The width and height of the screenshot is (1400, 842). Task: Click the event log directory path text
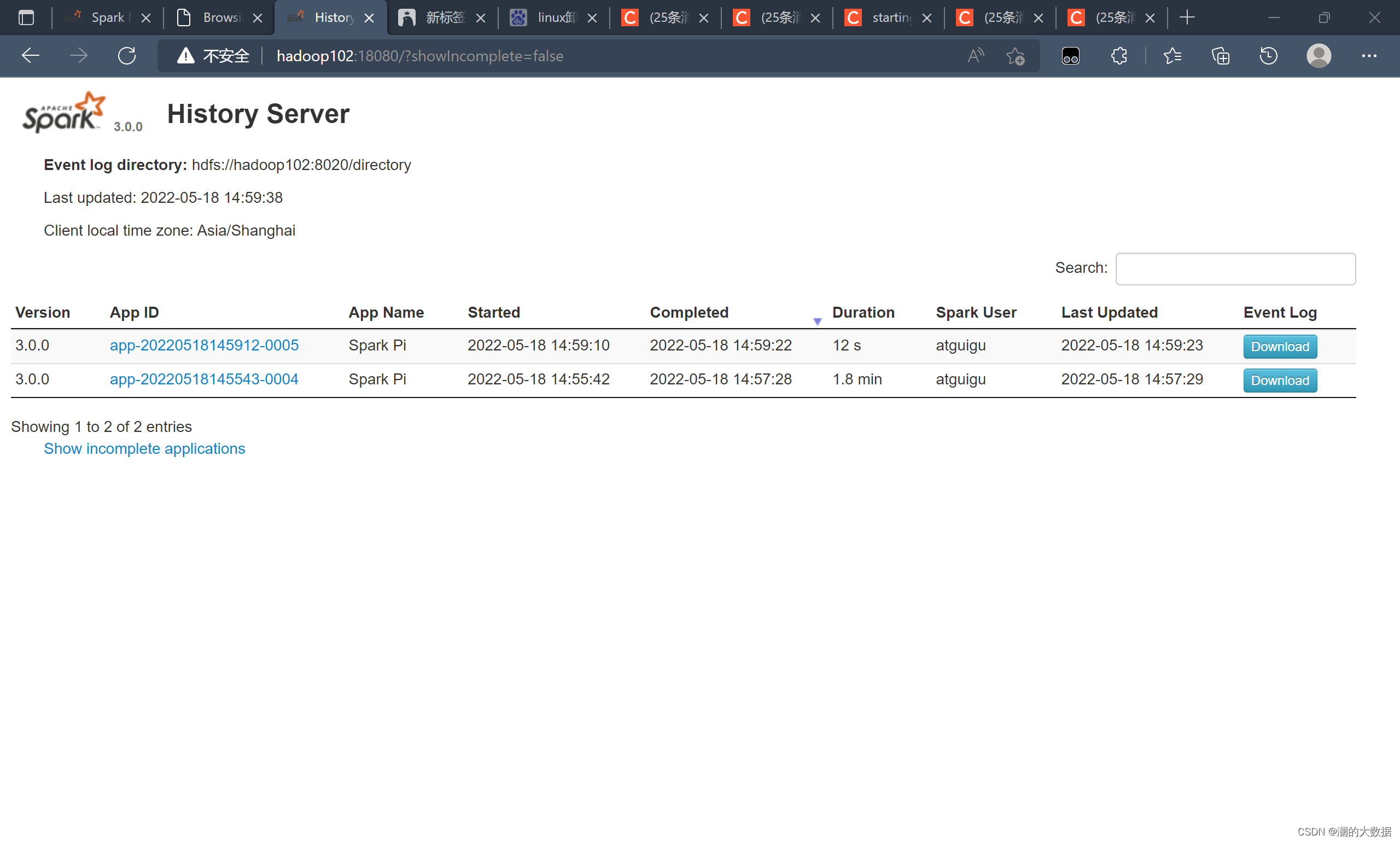(301, 165)
